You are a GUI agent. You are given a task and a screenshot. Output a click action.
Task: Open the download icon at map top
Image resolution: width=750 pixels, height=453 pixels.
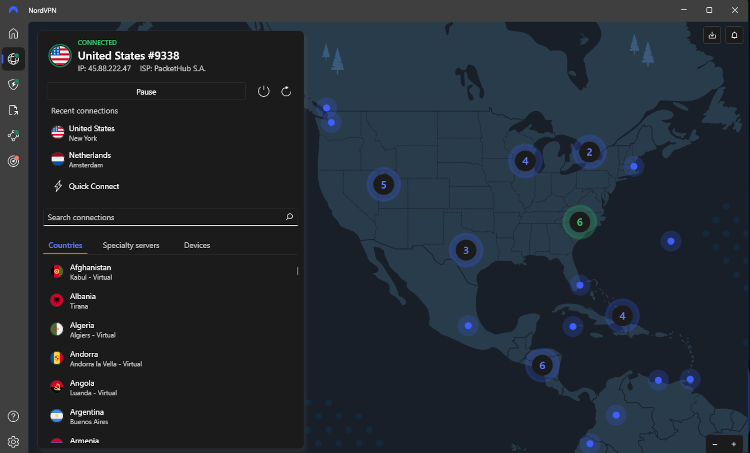click(712, 35)
